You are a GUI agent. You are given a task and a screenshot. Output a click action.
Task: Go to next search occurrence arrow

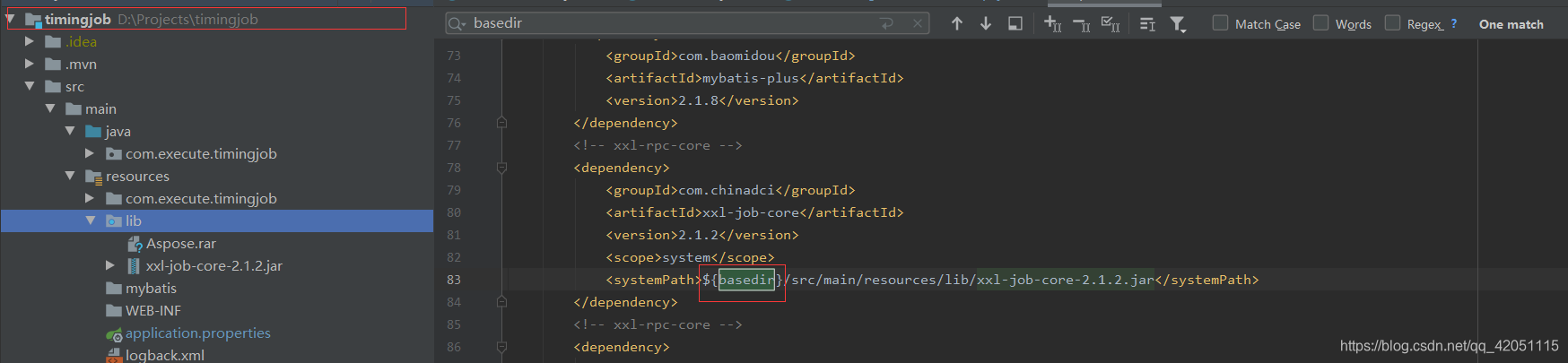coord(986,23)
